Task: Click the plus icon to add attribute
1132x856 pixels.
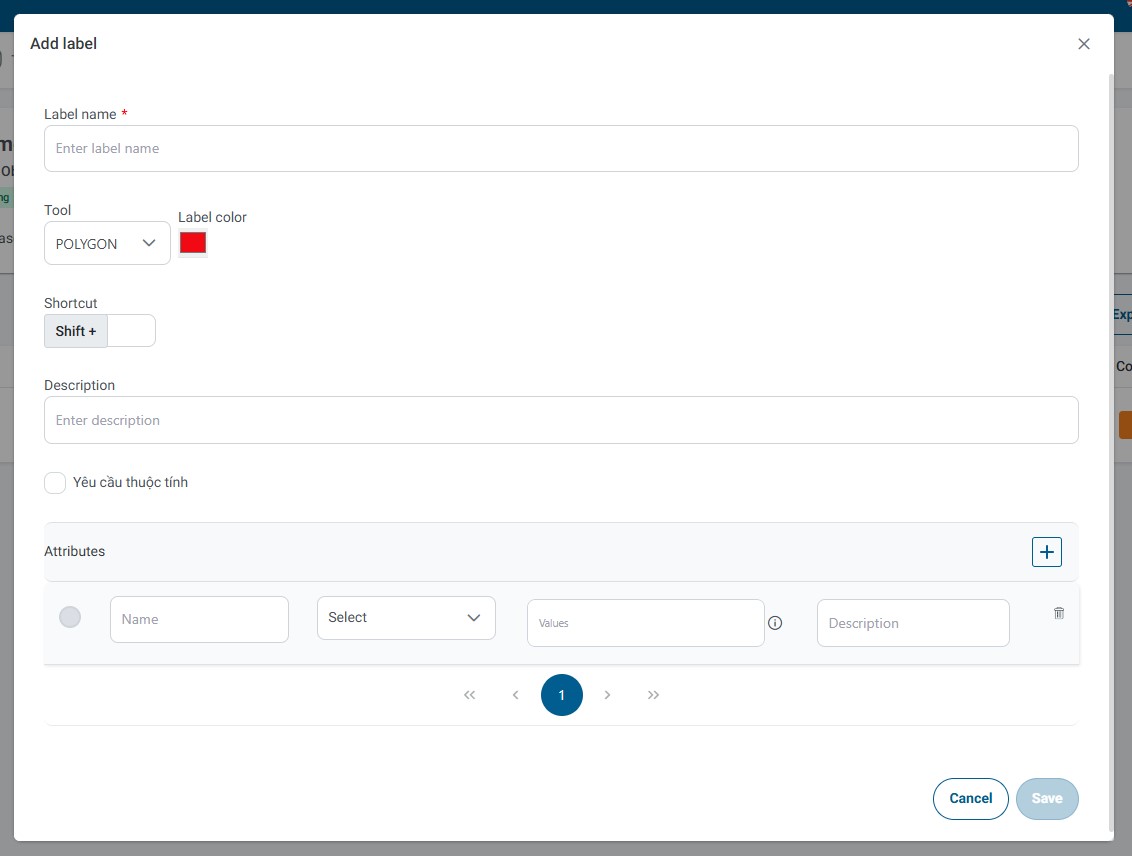Action: [1046, 552]
